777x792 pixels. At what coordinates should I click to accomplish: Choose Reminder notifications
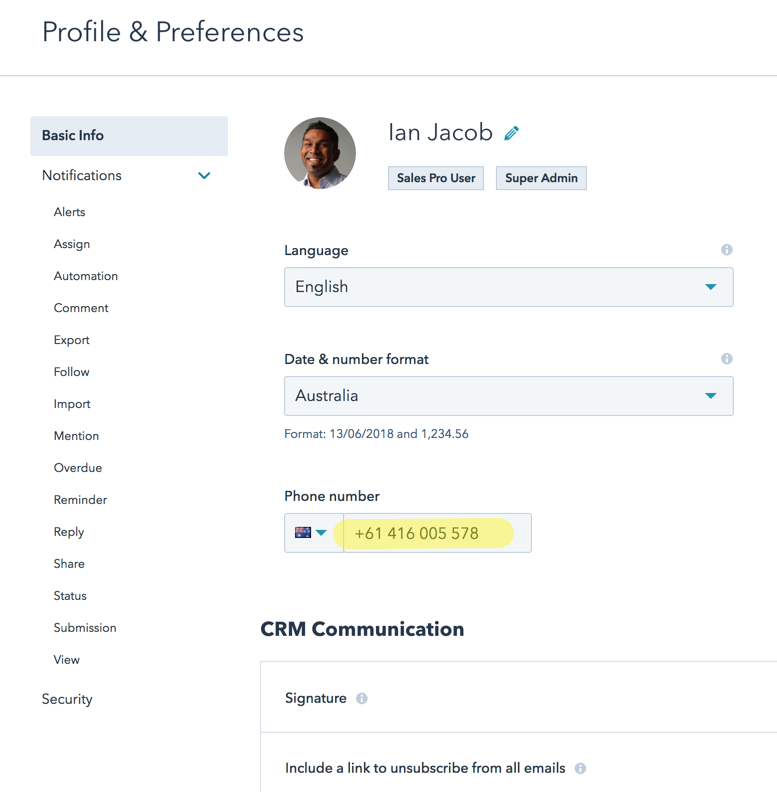(x=80, y=500)
